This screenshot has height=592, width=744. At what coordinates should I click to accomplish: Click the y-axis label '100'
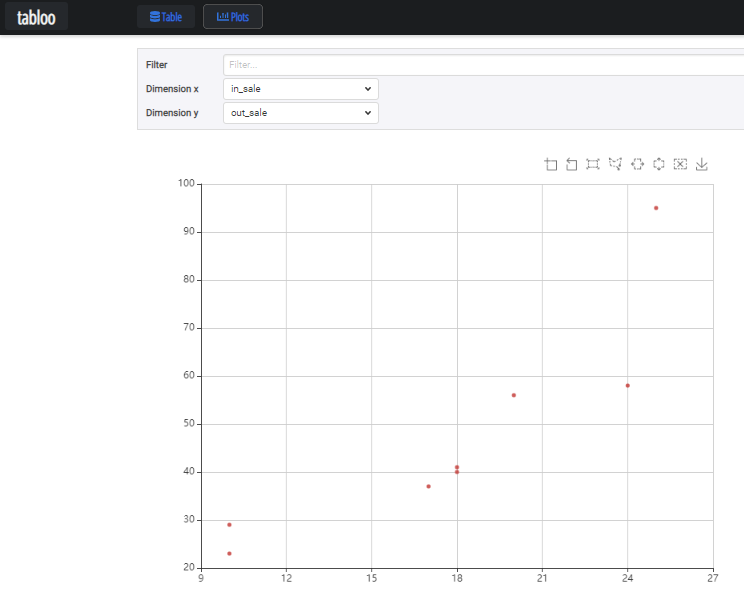click(x=186, y=183)
